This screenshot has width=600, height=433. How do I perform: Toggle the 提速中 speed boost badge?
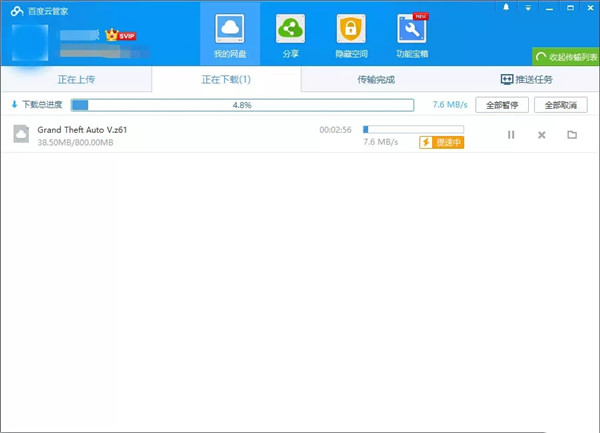[x=441, y=142]
